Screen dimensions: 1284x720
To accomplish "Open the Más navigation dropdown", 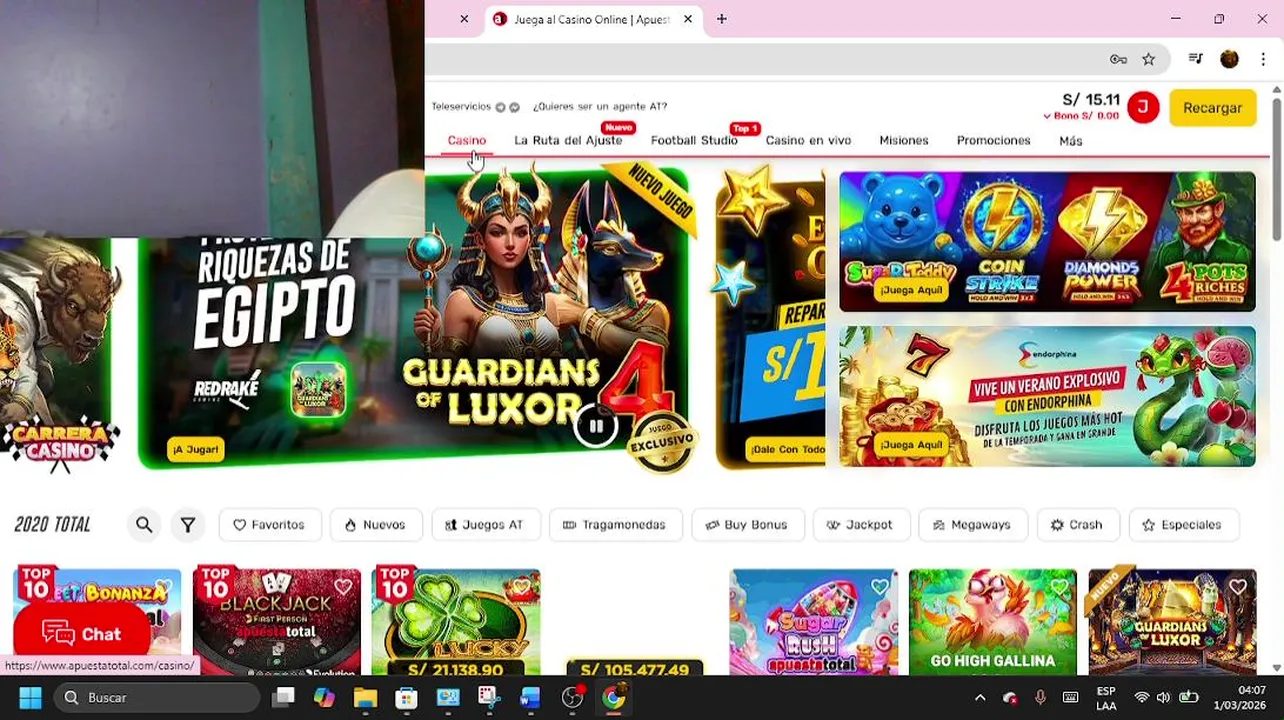I will pos(1071,141).
